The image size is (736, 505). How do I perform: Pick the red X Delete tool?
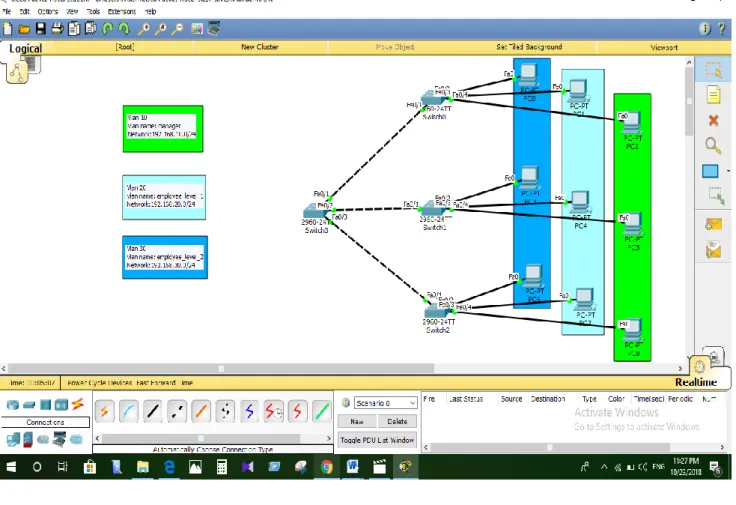tap(713, 121)
